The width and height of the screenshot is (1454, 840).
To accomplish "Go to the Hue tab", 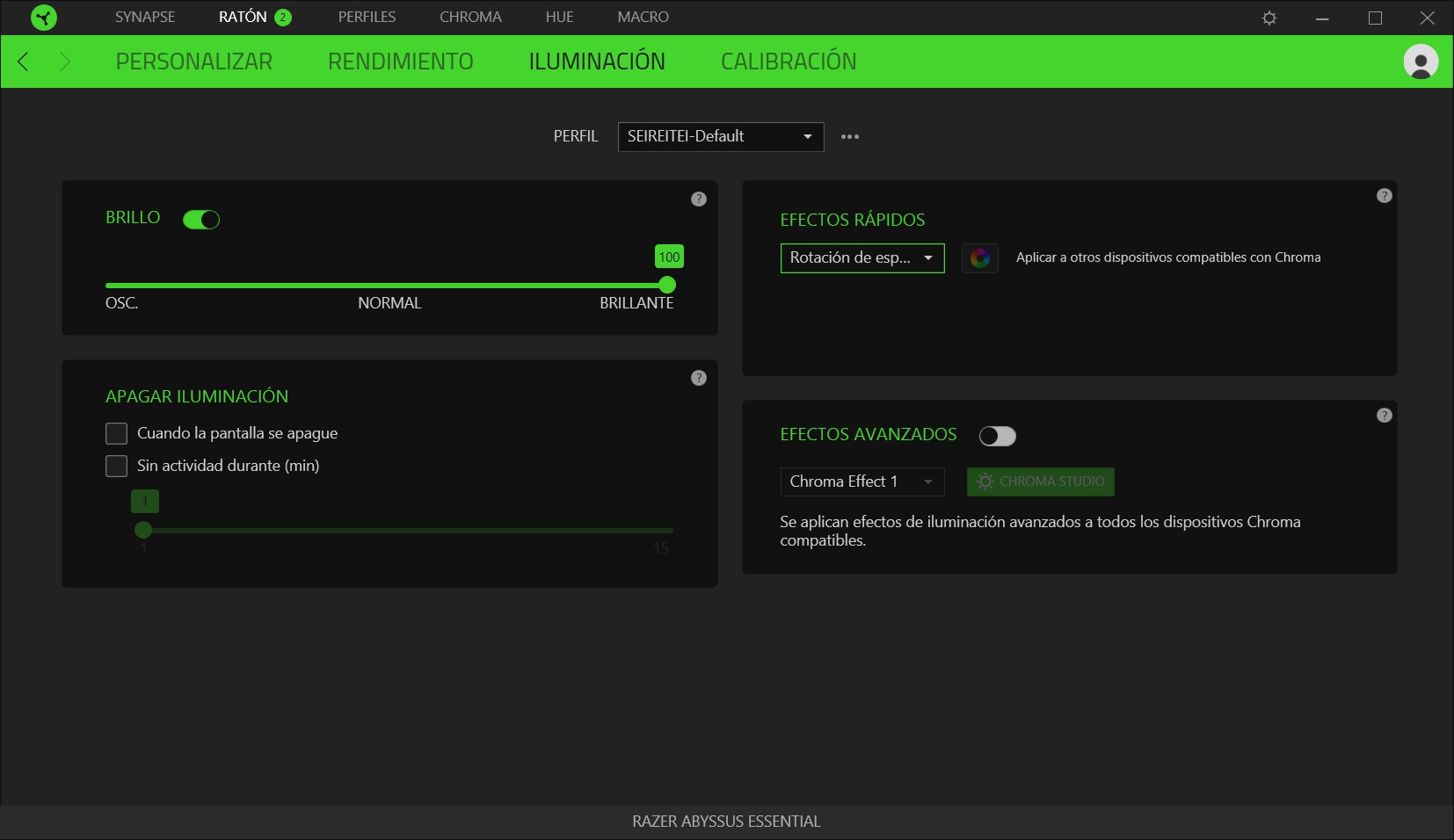I will click(560, 18).
